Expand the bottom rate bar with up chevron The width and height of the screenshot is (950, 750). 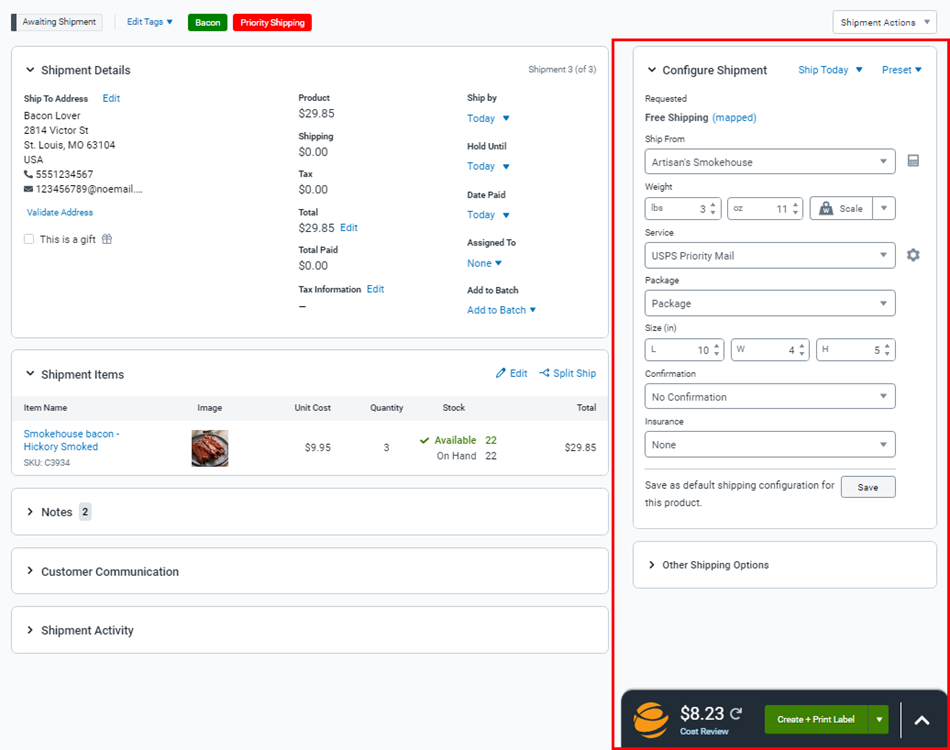point(922,720)
